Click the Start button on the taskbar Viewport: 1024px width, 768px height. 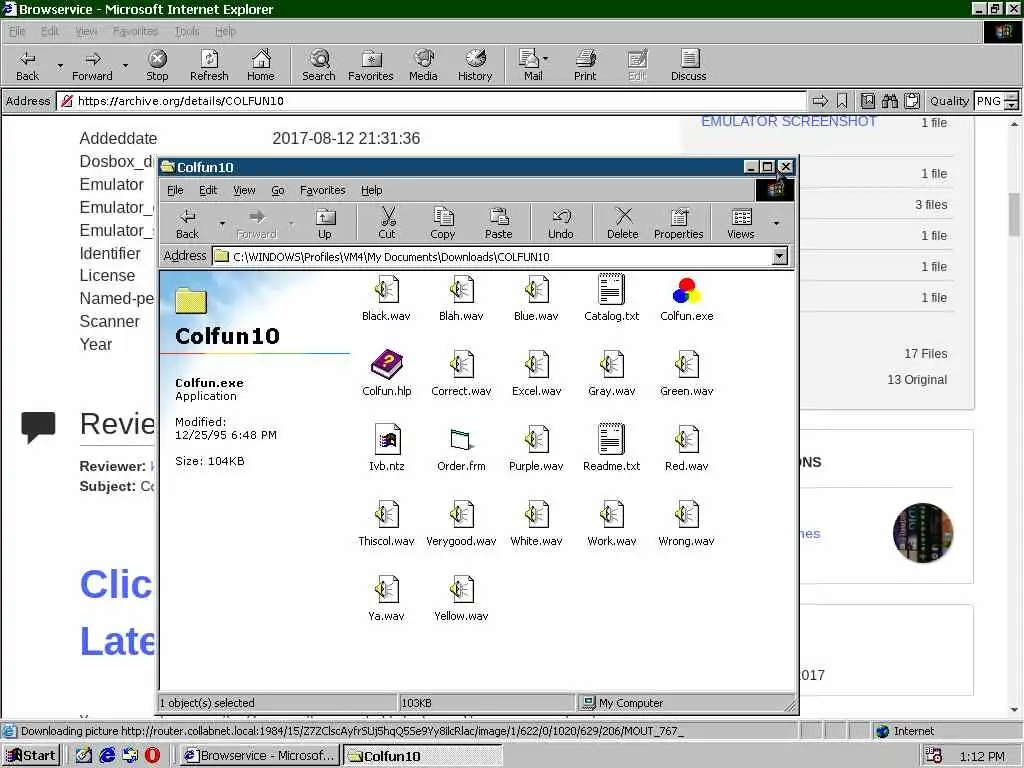pyautogui.click(x=31, y=755)
